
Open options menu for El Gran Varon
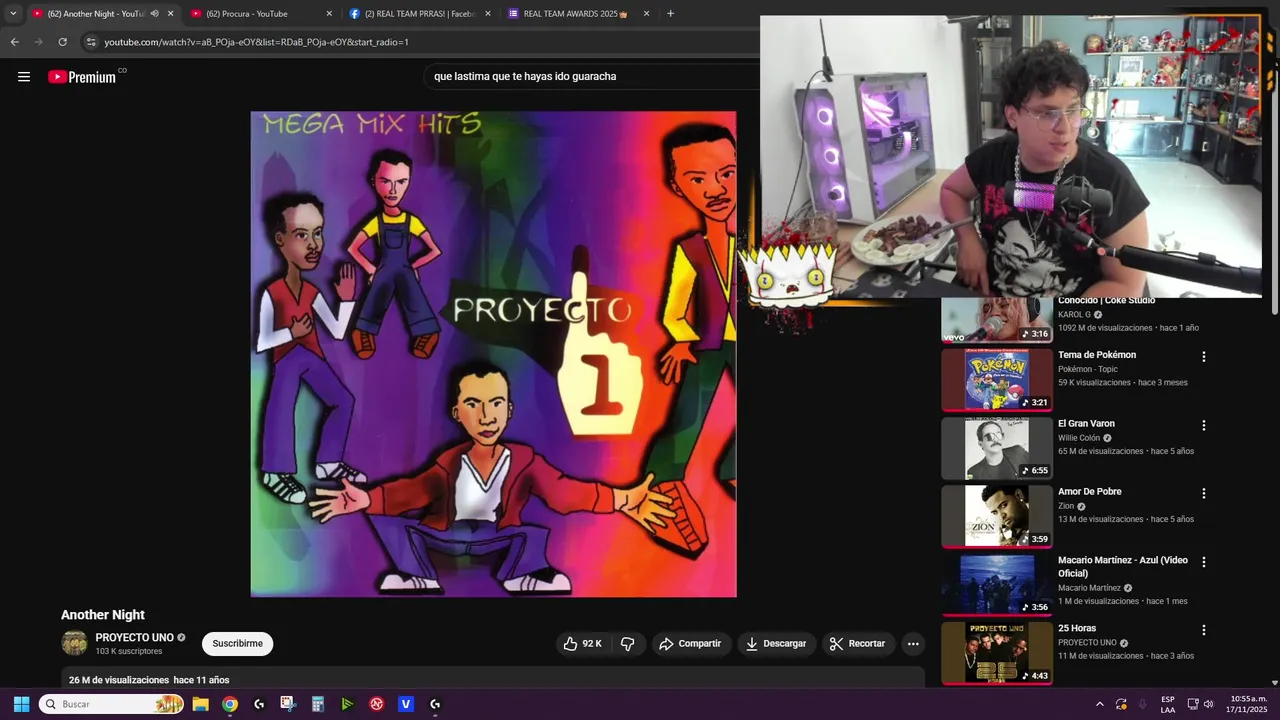click(x=1204, y=425)
